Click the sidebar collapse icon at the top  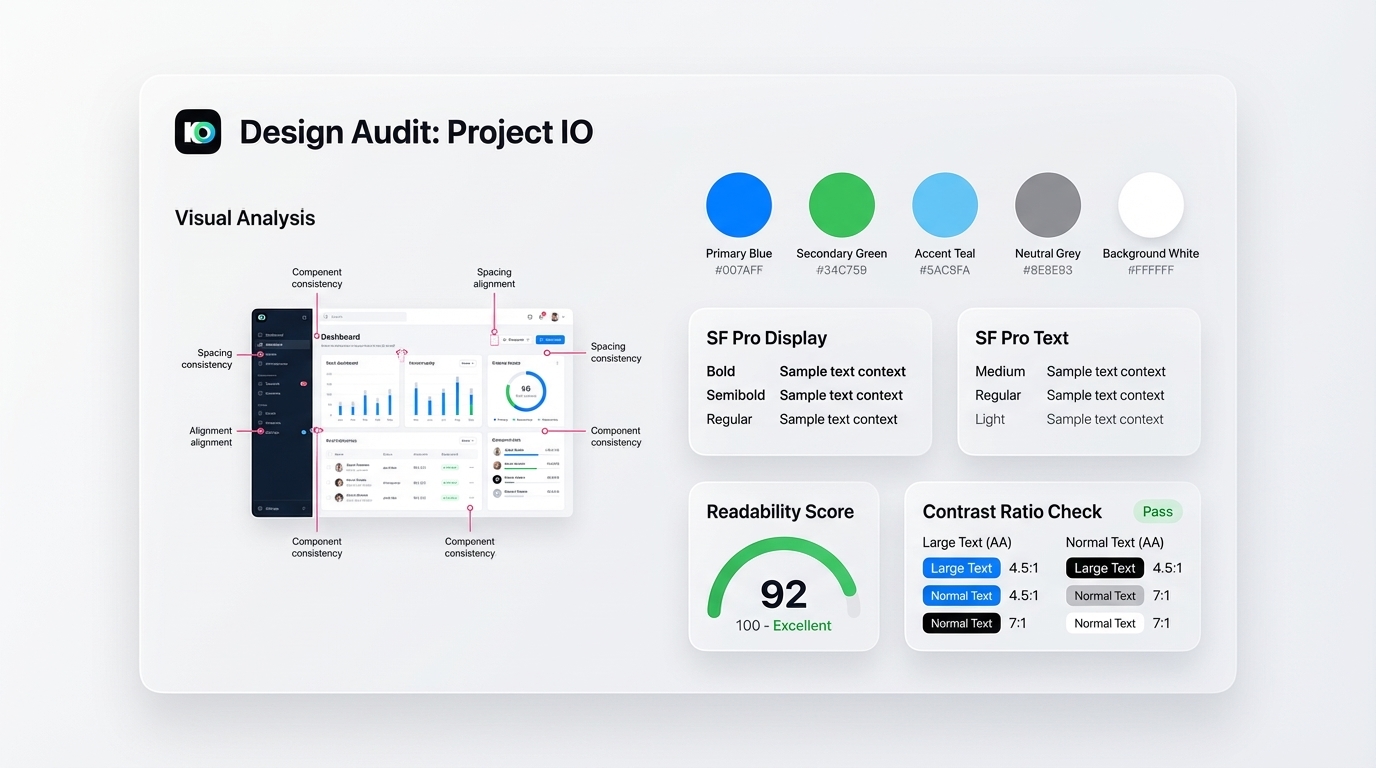pos(304,317)
